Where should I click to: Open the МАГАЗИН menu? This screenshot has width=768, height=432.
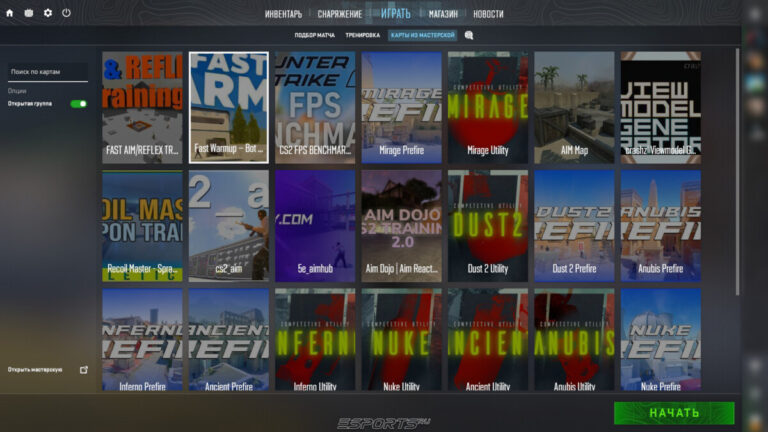pos(443,14)
